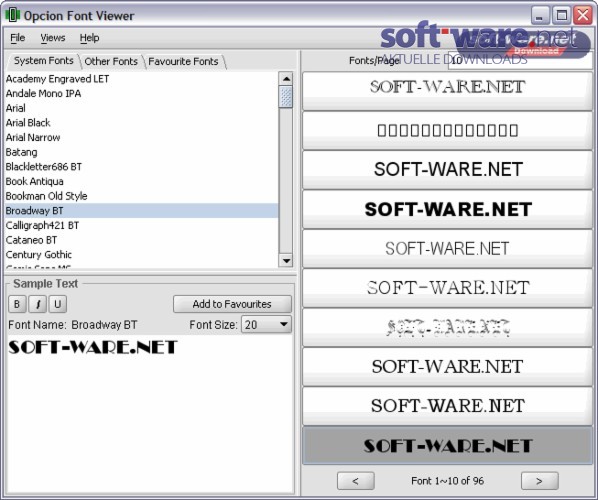
Task: Open the Views menu
Action: click(x=53, y=38)
